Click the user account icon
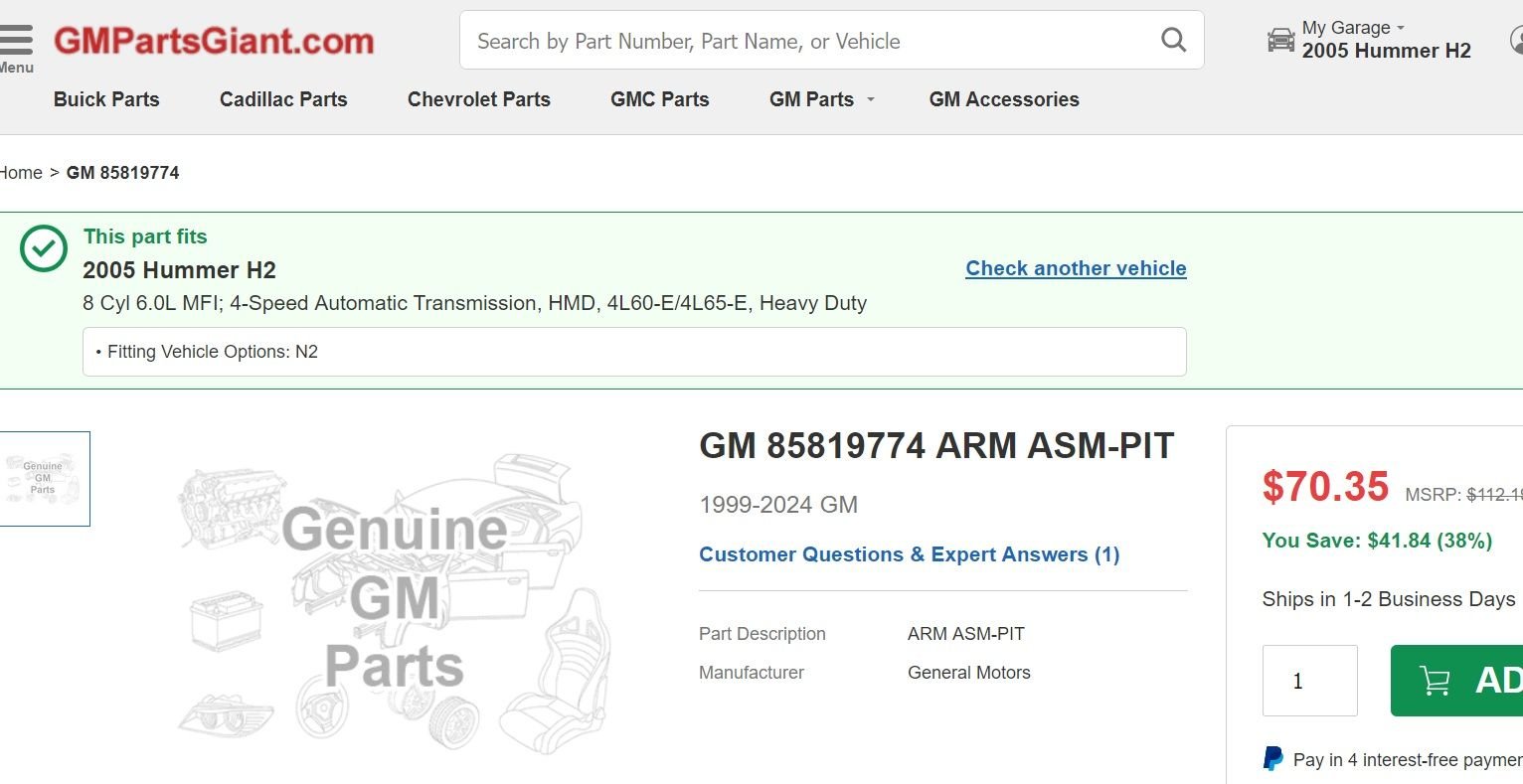 point(1517,41)
